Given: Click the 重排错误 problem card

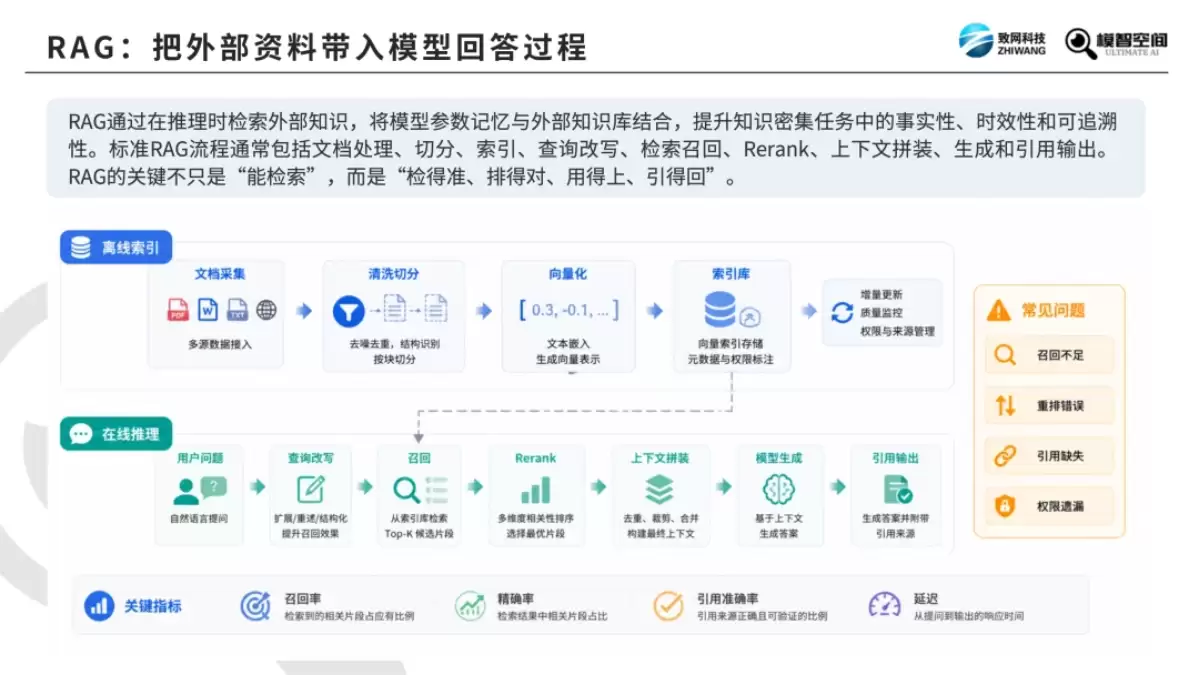Looking at the screenshot, I should point(1050,406).
